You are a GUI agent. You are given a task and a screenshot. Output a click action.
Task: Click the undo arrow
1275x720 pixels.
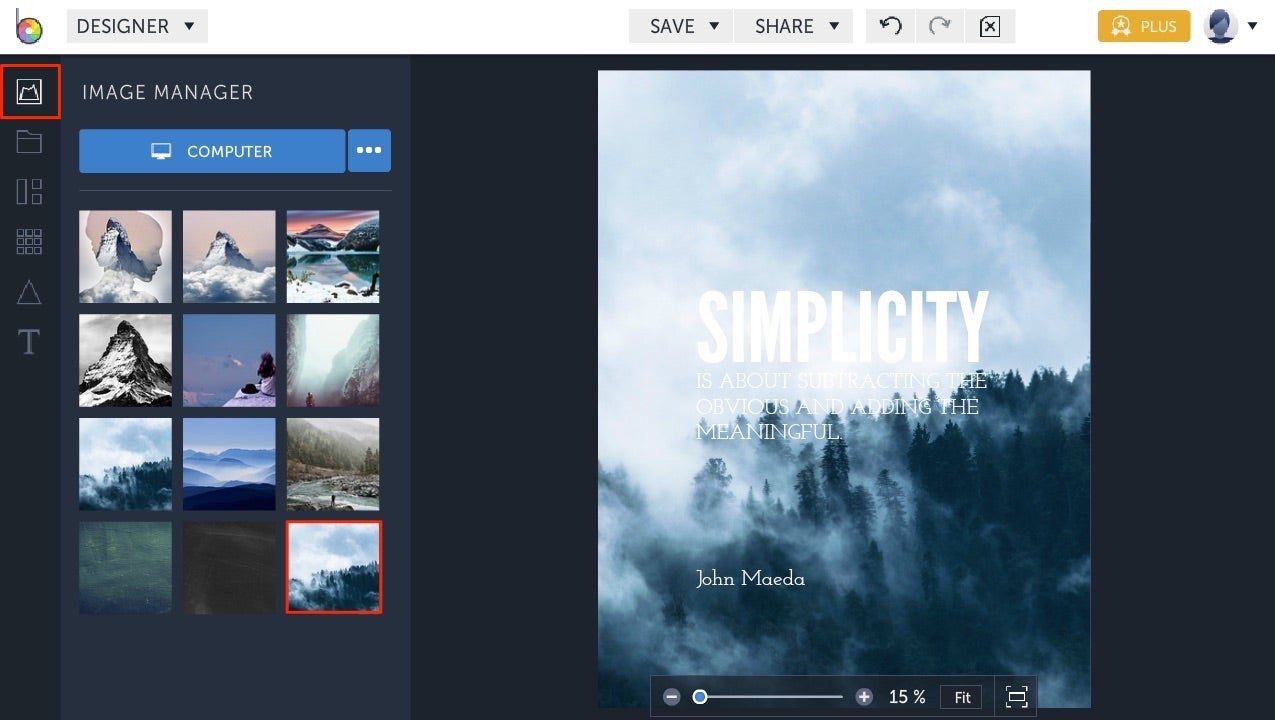click(890, 27)
